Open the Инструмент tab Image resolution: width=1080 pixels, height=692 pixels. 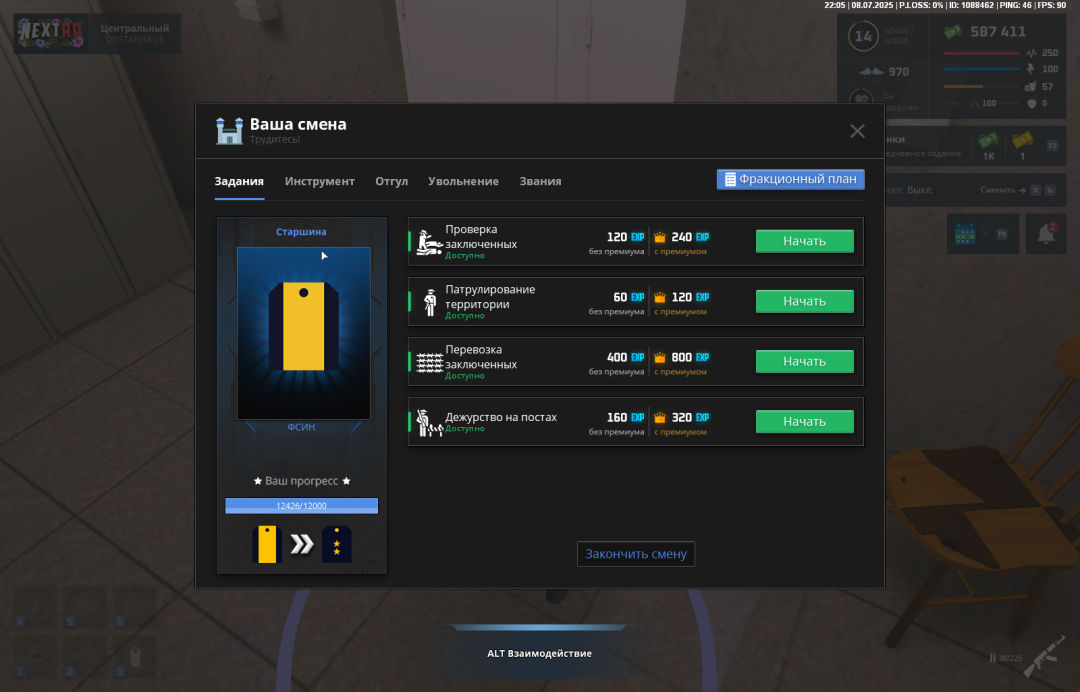point(320,181)
